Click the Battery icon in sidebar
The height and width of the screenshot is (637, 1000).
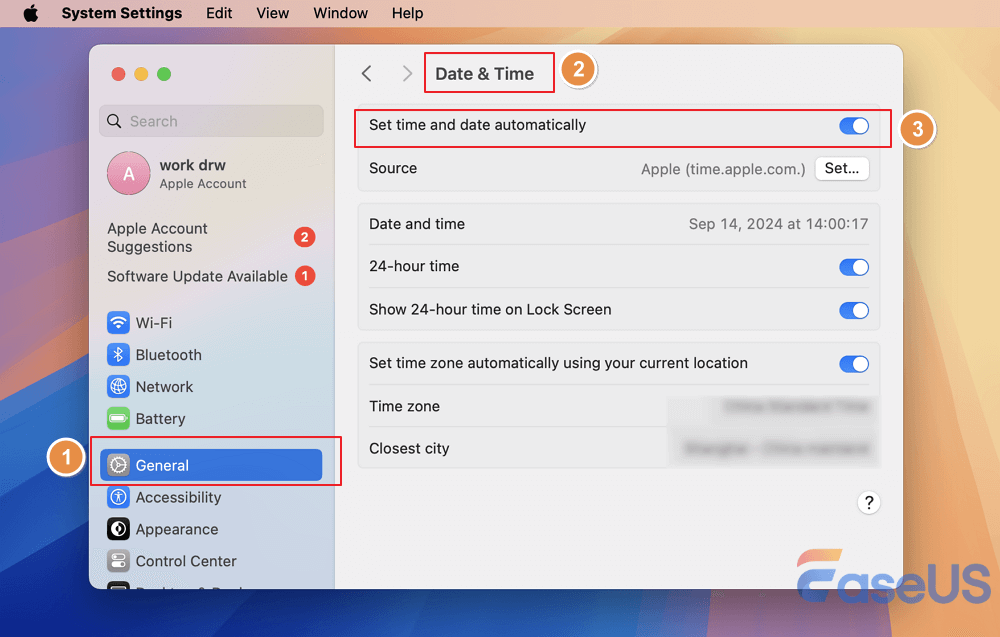pos(118,418)
